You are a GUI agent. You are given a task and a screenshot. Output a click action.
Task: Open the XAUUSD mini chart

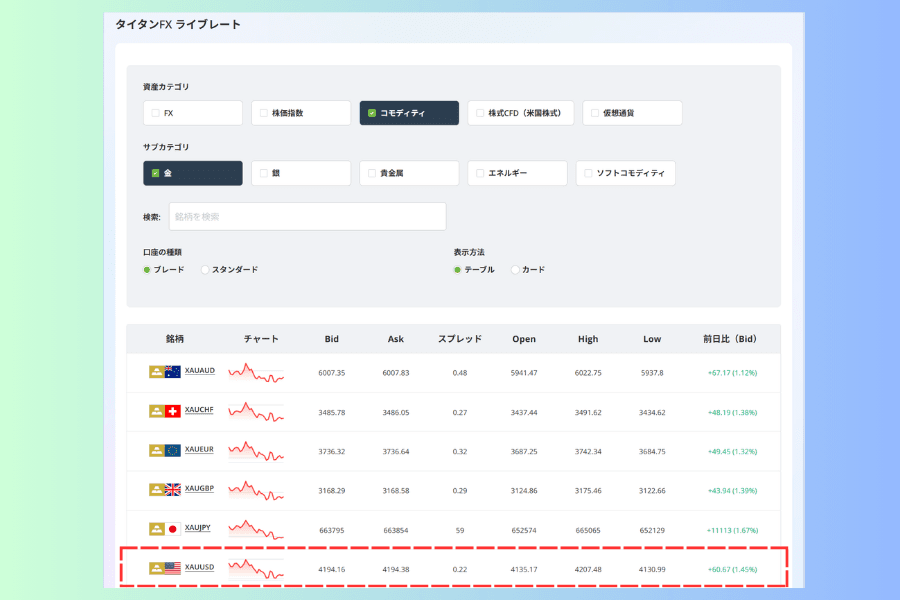click(x=256, y=569)
